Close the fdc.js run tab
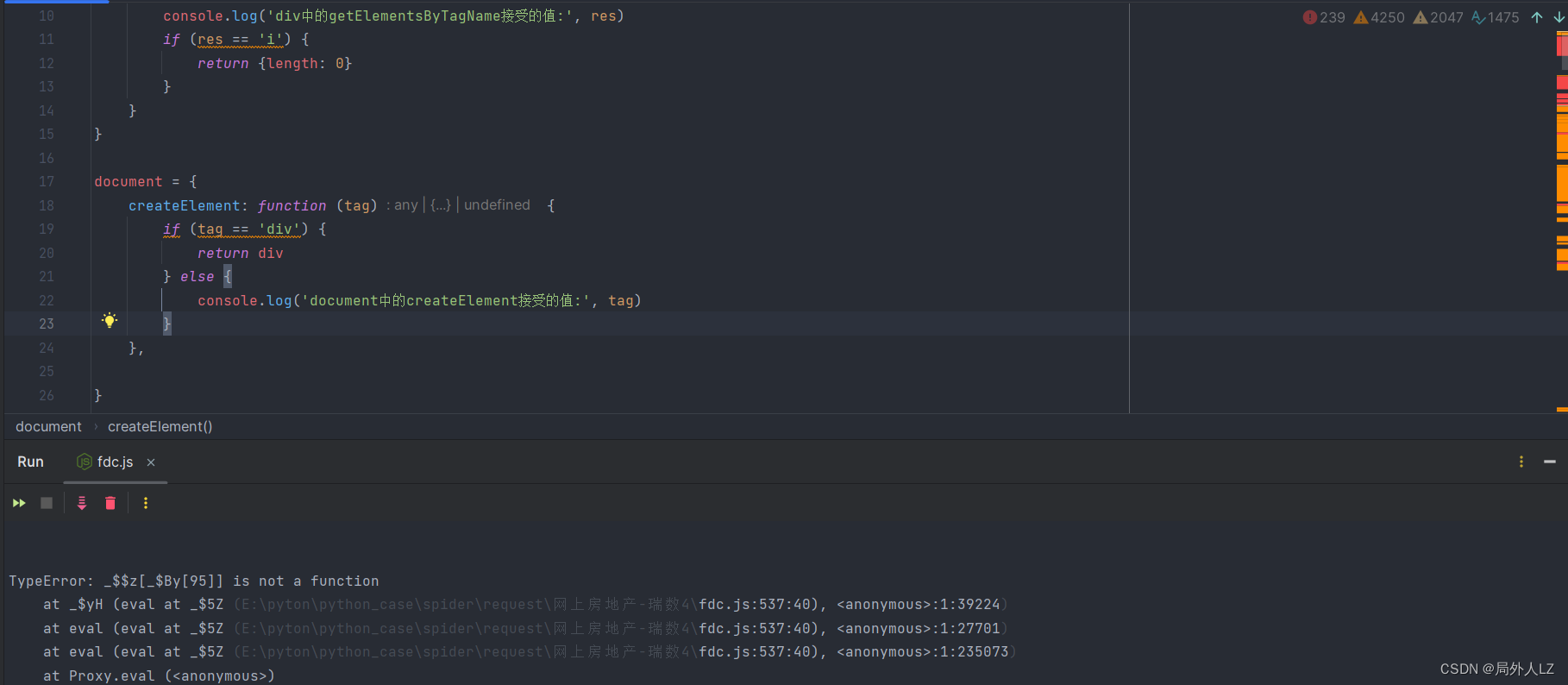The width and height of the screenshot is (1568, 685). pos(151,462)
